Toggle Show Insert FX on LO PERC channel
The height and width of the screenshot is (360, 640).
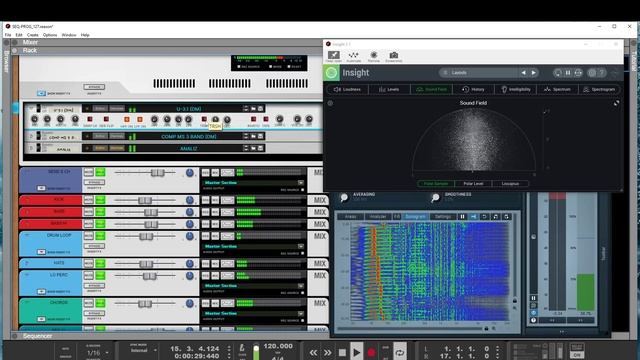pyautogui.click(x=41, y=291)
